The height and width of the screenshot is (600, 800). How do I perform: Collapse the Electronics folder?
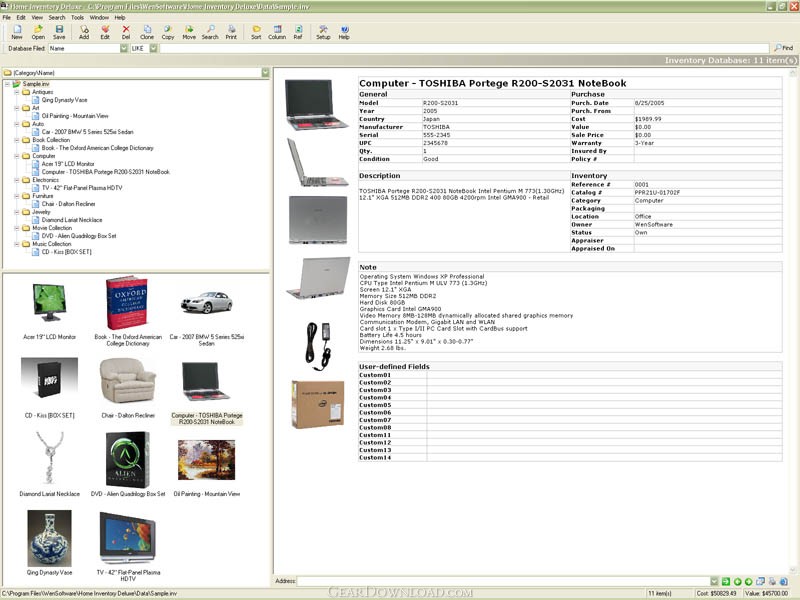(17, 180)
